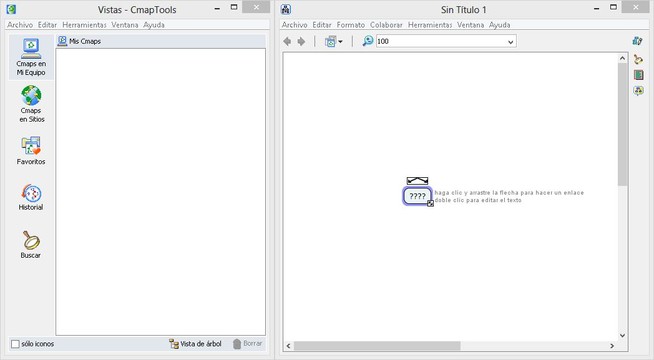Select the ???? concept node

click(417, 196)
